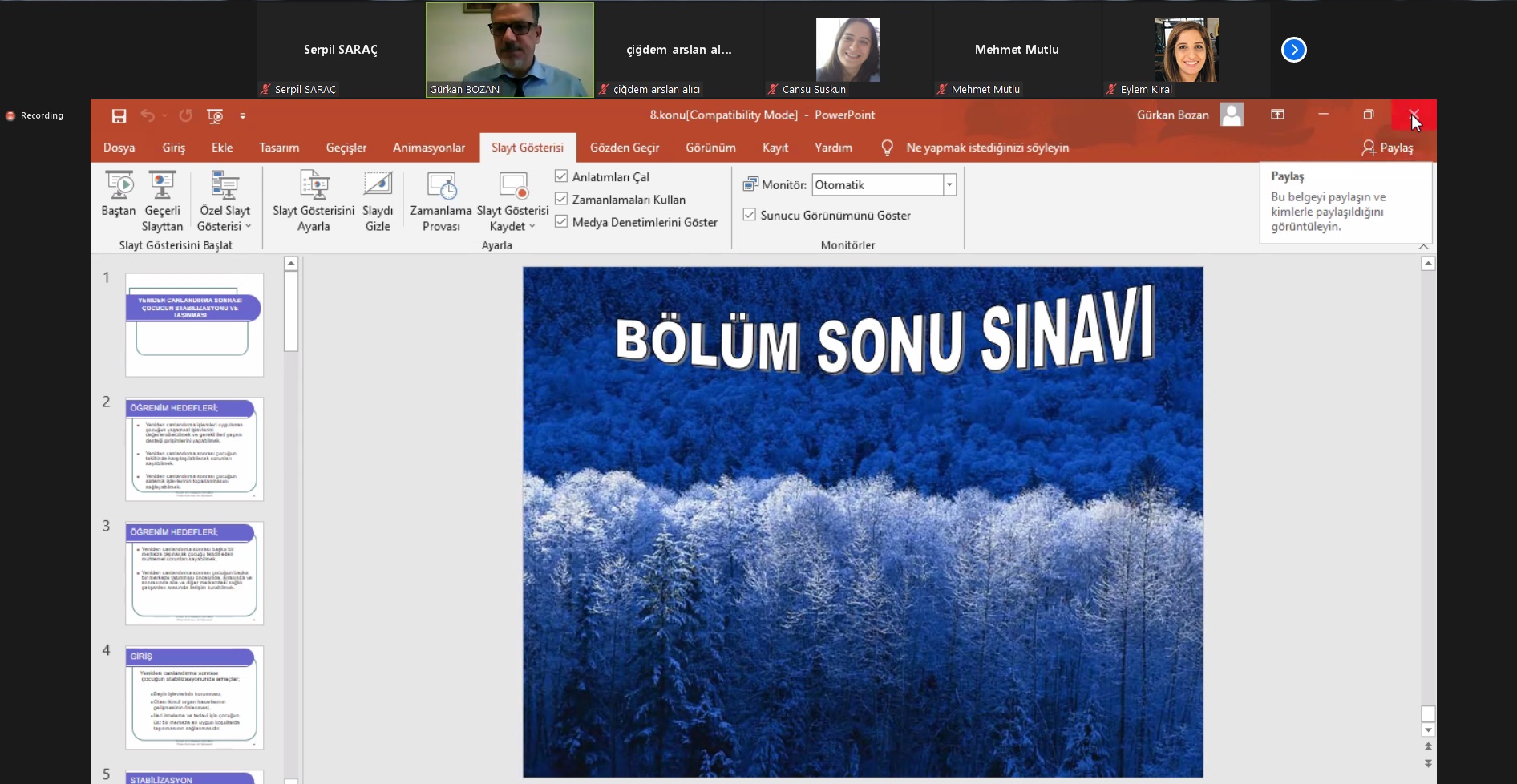Click the Paylaş share button

point(1387,148)
